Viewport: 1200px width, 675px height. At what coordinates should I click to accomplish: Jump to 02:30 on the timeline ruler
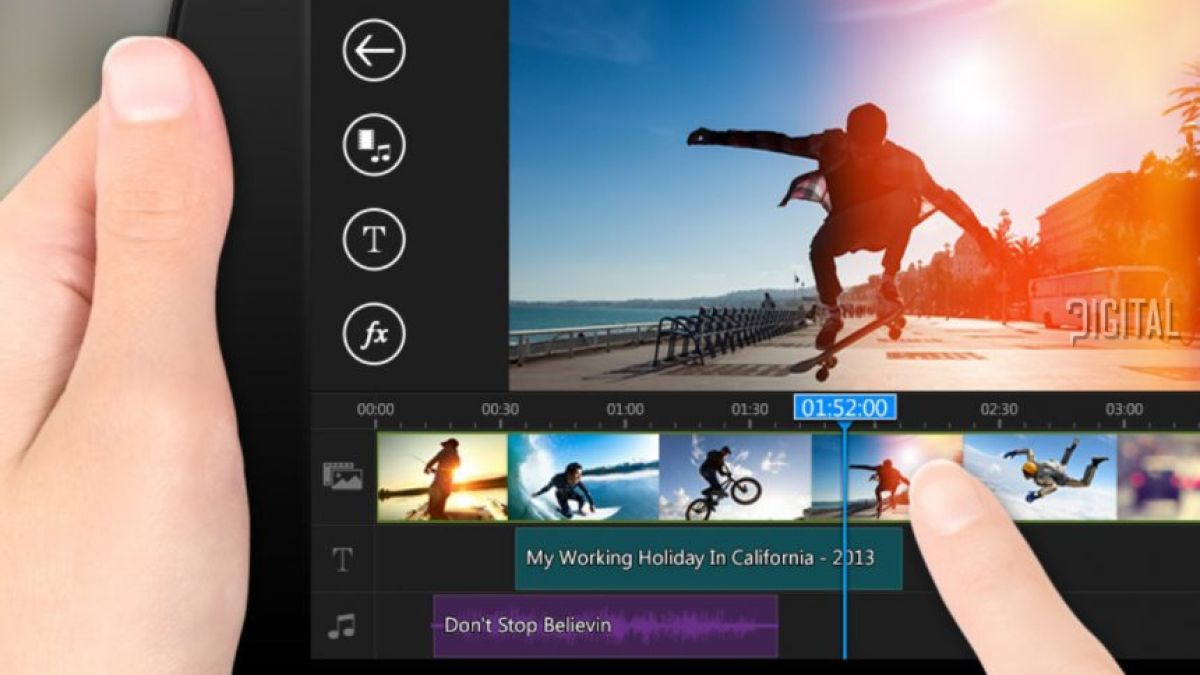998,409
